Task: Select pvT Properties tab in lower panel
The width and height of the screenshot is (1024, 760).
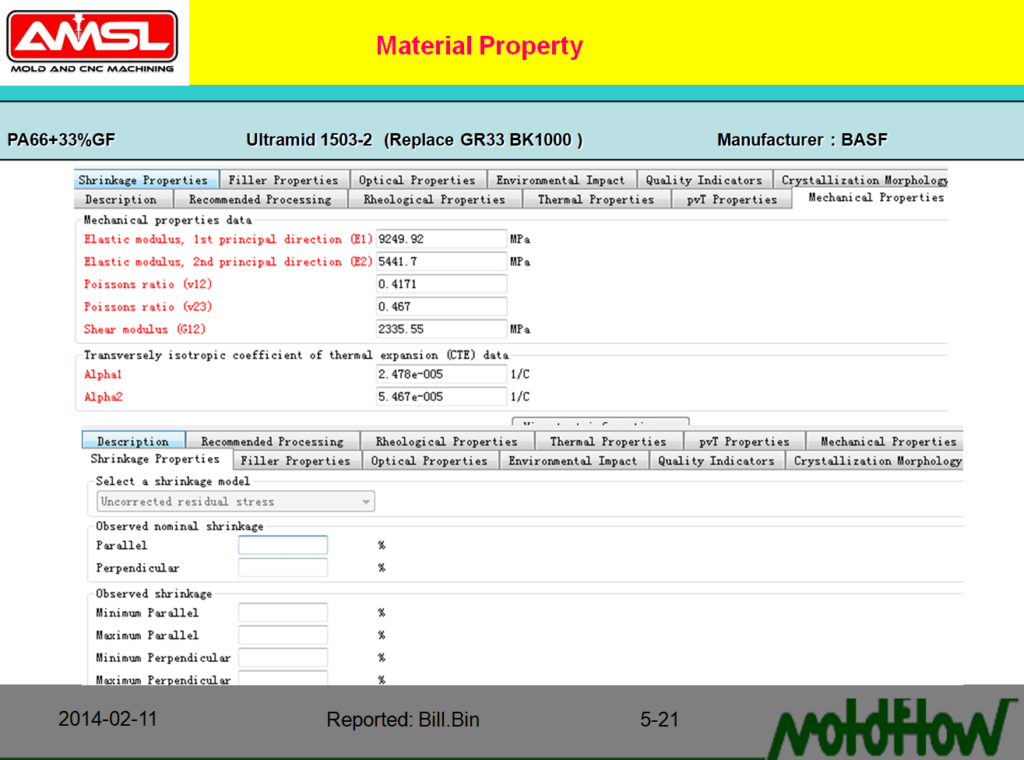Action: tap(744, 441)
